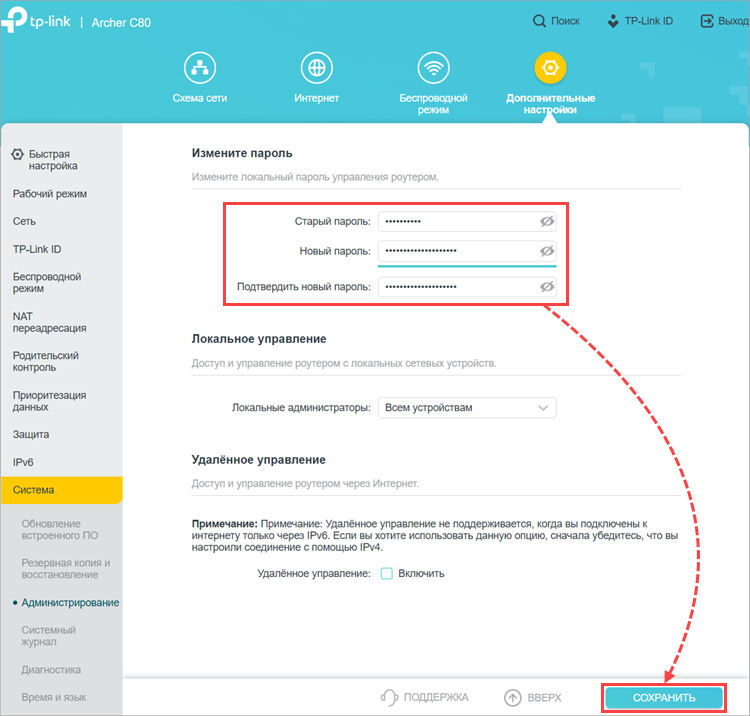Viewport: 750px width, 716px height.
Task: Open the Поиск search icon
Action: pos(539,21)
